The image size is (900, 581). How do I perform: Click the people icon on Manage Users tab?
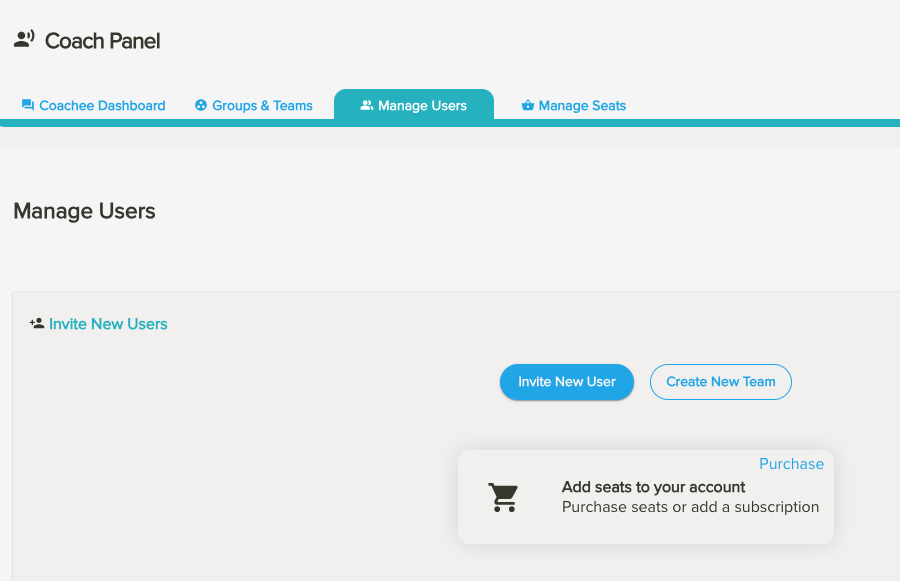[x=367, y=105]
